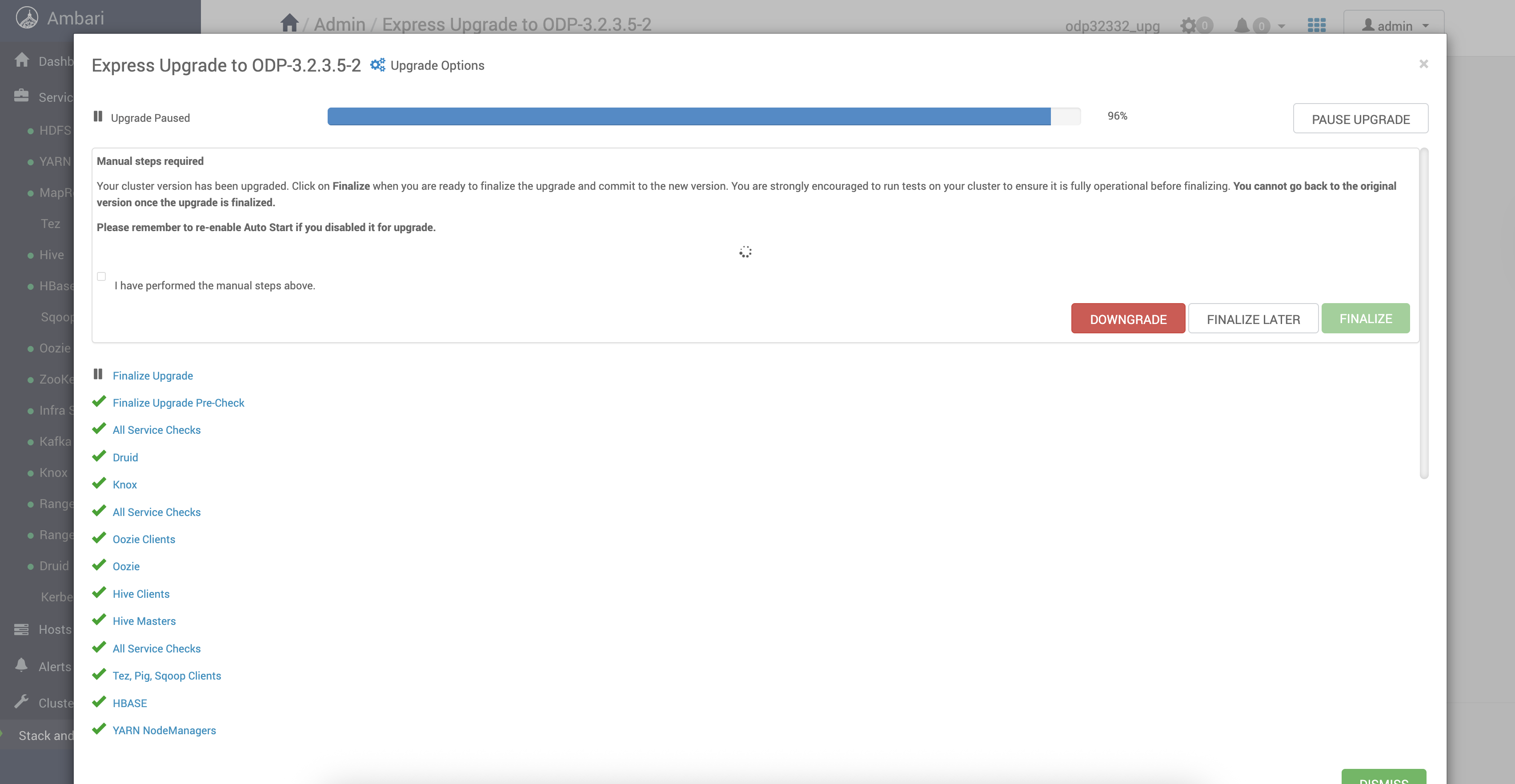Click the Dashboard home sidebar icon
The width and height of the screenshot is (1515, 784).
[22, 60]
